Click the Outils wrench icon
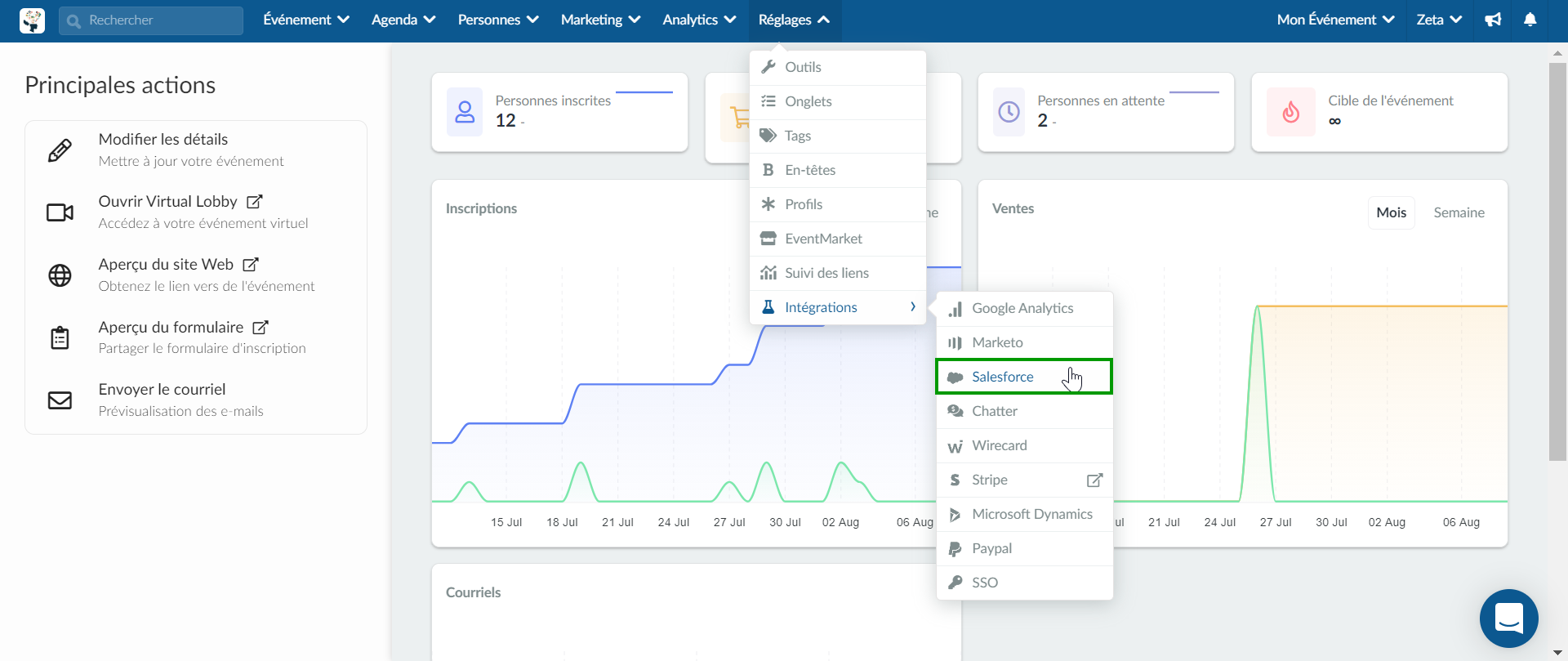This screenshot has height=661, width=1568. (768, 67)
